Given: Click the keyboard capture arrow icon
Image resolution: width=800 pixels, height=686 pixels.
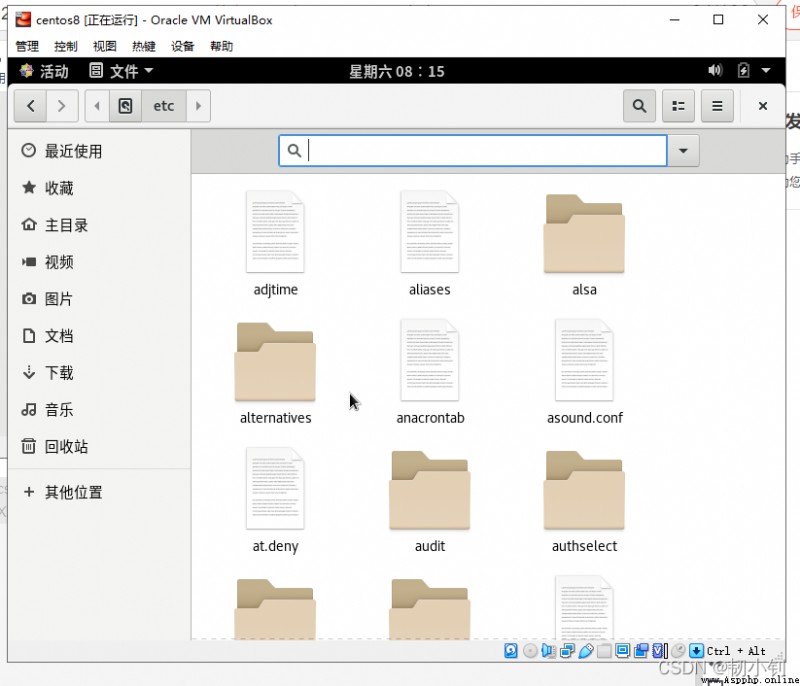Looking at the screenshot, I should click(x=696, y=651).
